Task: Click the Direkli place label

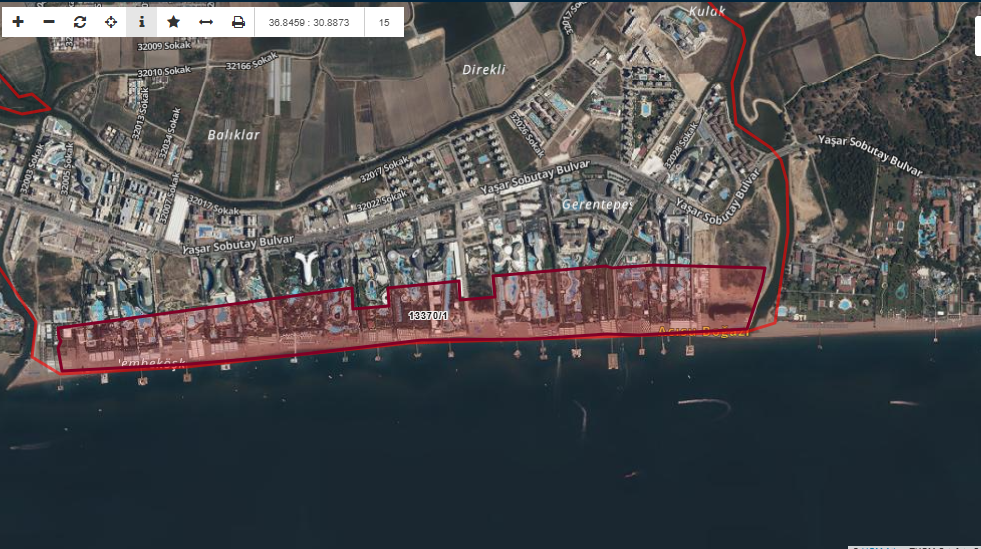Action: click(x=484, y=69)
